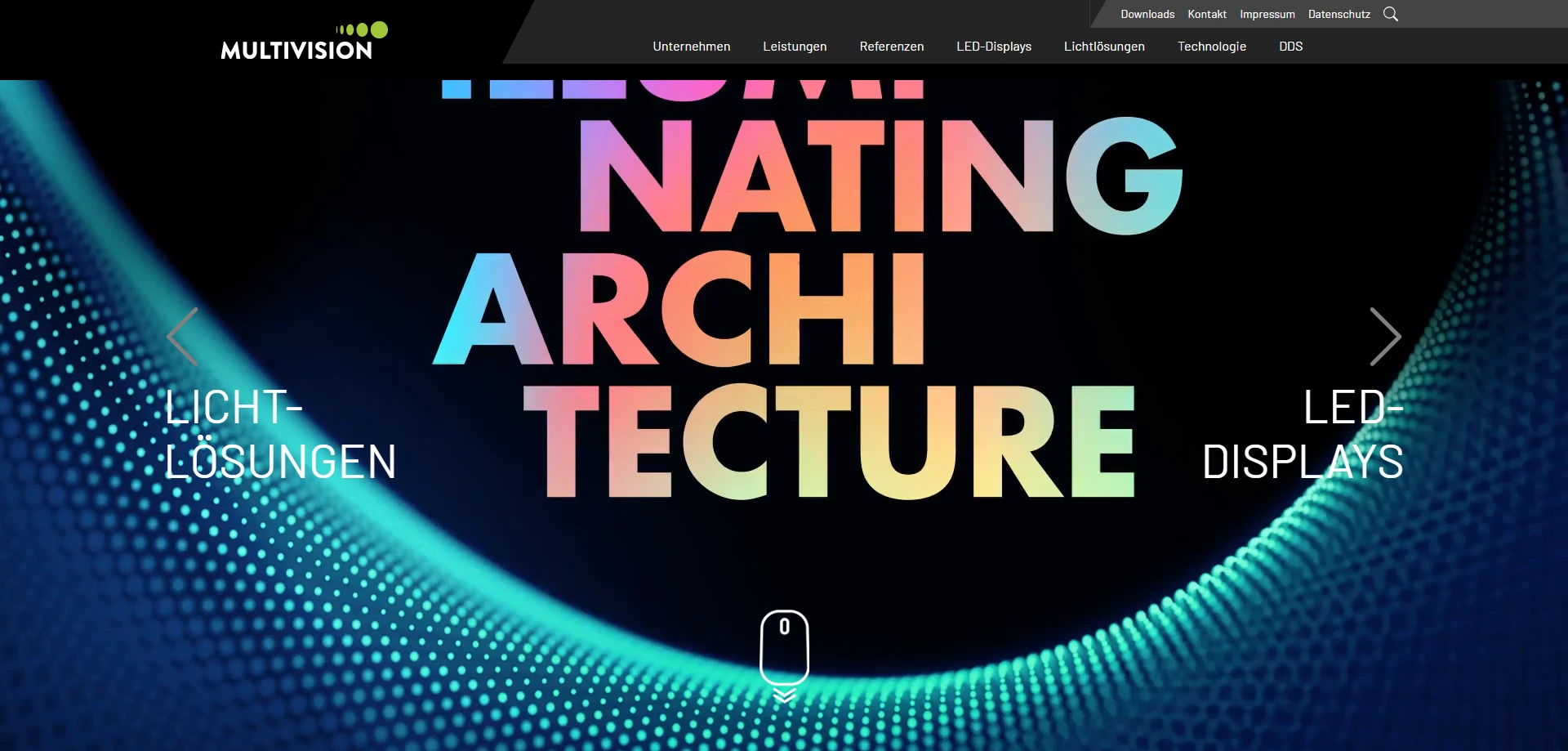
Task: Click the mouse scroll-down indicator icon
Action: 785,655
